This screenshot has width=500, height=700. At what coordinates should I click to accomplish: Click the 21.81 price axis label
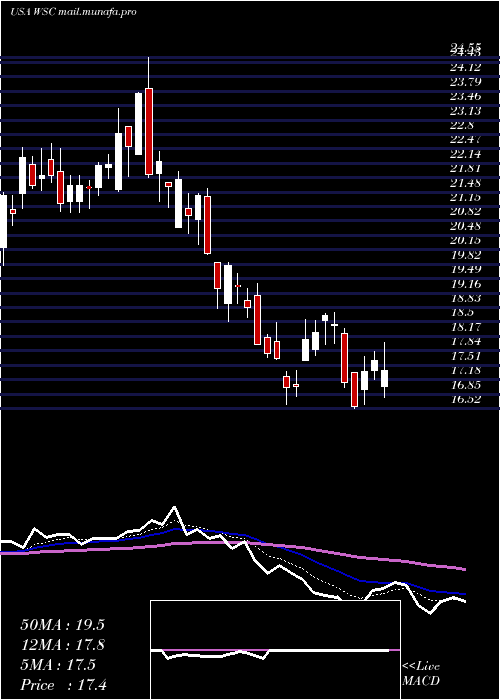tap(465, 168)
